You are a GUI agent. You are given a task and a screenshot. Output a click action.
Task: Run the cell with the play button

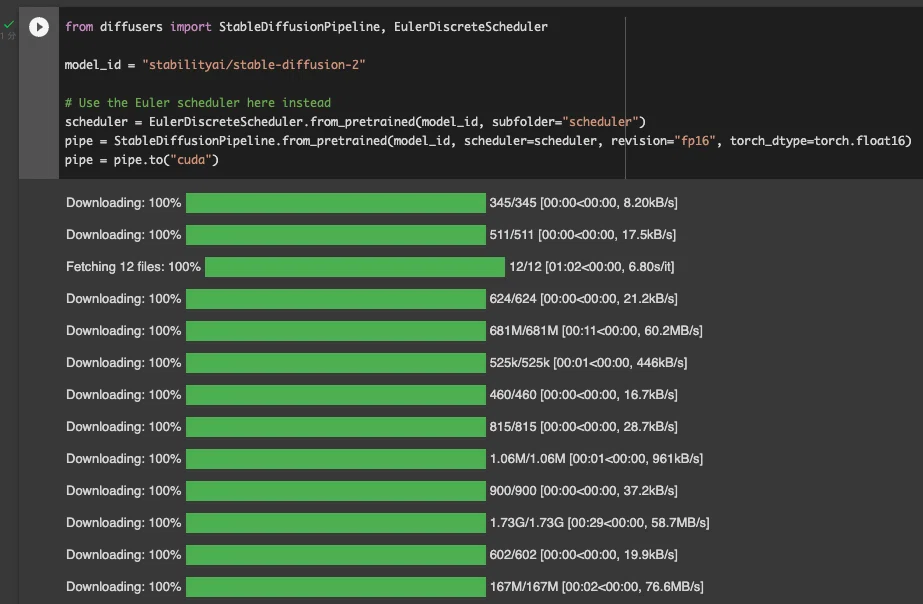tap(39, 26)
